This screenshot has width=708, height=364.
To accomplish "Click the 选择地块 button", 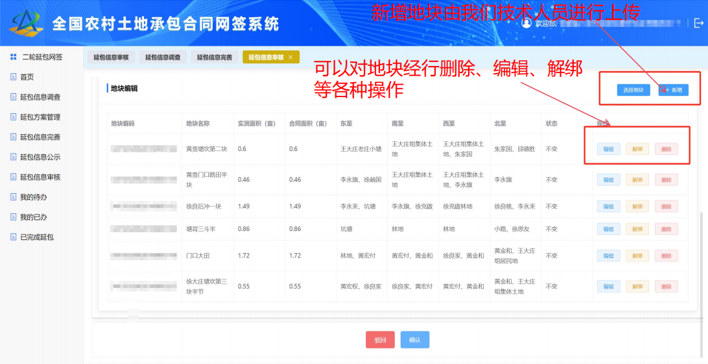I will click(633, 90).
